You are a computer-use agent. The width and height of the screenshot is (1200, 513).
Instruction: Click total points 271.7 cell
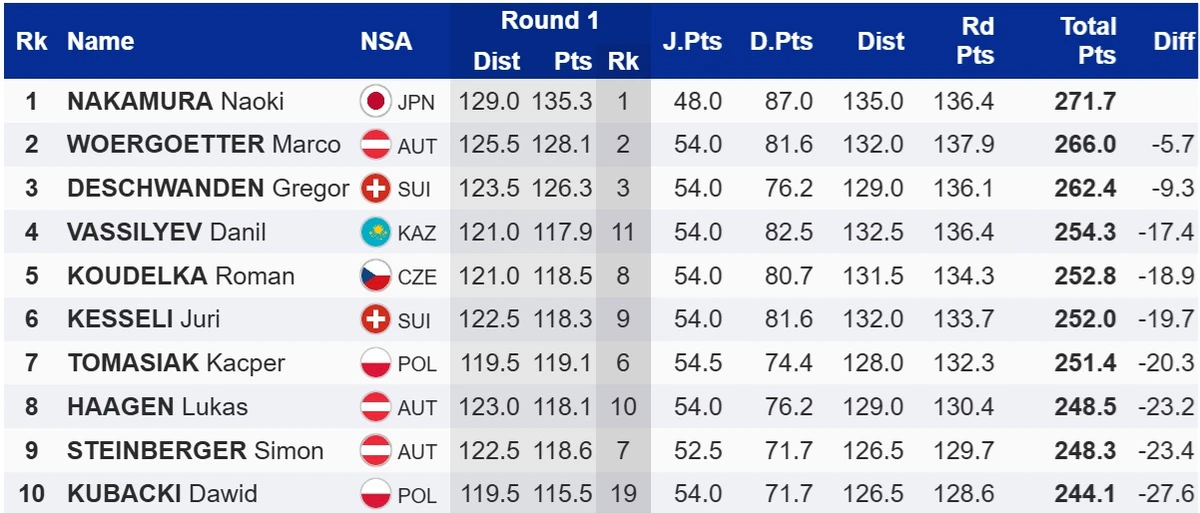click(x=1085, y=101)
